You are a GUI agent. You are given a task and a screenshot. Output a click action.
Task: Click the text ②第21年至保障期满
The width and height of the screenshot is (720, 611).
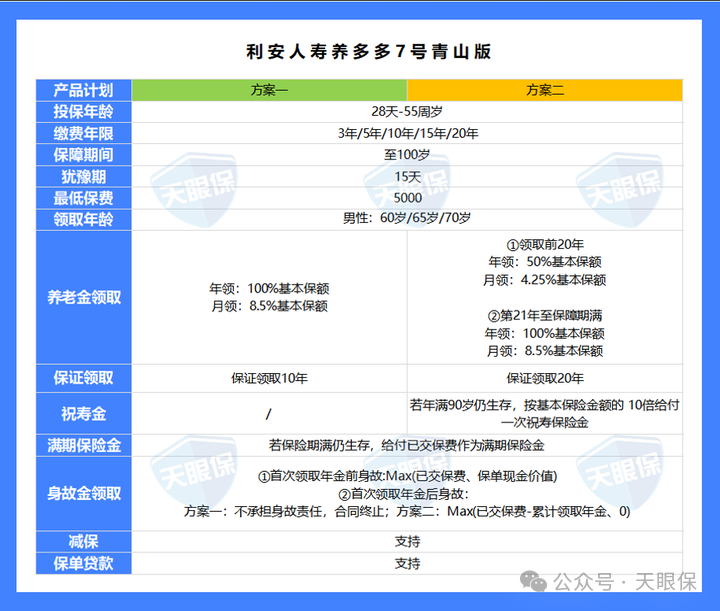click(545, 315)
